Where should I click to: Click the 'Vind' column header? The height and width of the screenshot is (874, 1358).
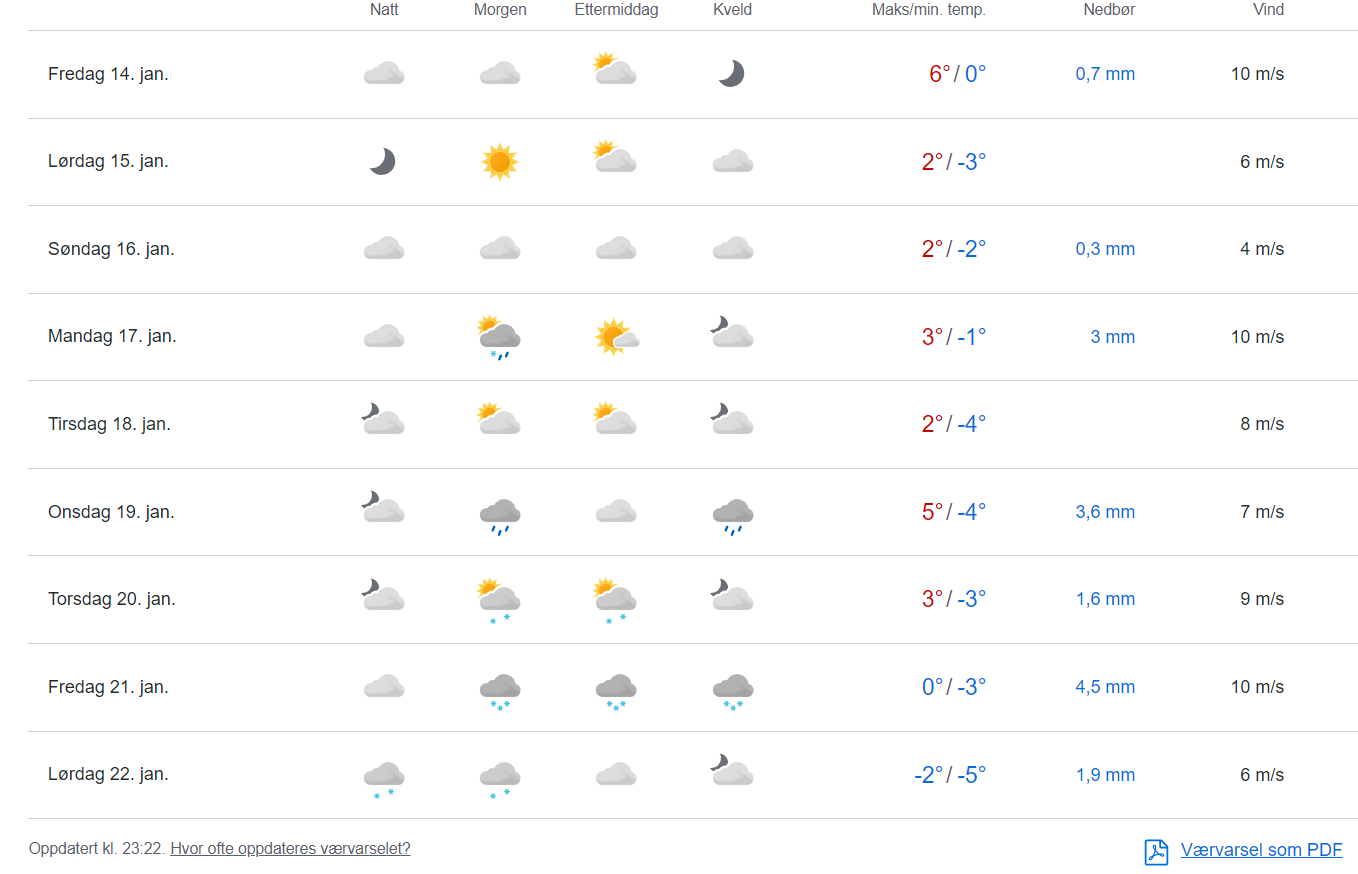point(1268,10)
